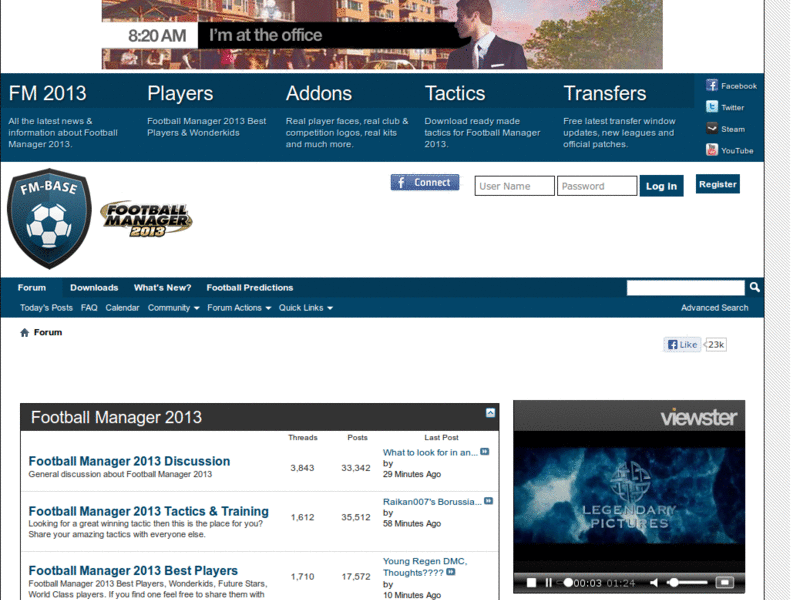The height and width of the screenshot is (600, 800).
Task: Focus the Password field
Action: click(x=597, y=186)
